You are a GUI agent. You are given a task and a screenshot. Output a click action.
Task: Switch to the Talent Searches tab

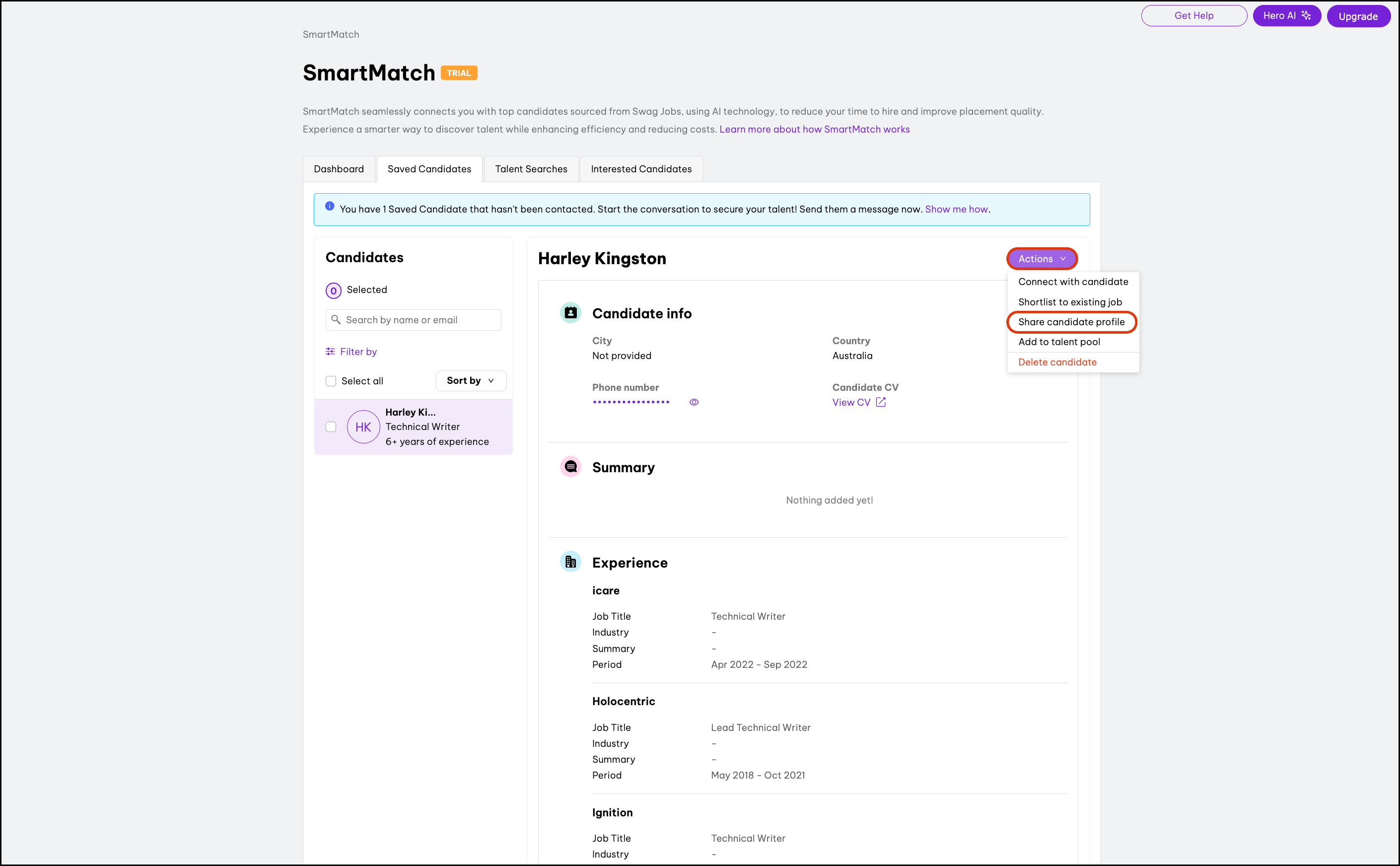pos(531,169)
